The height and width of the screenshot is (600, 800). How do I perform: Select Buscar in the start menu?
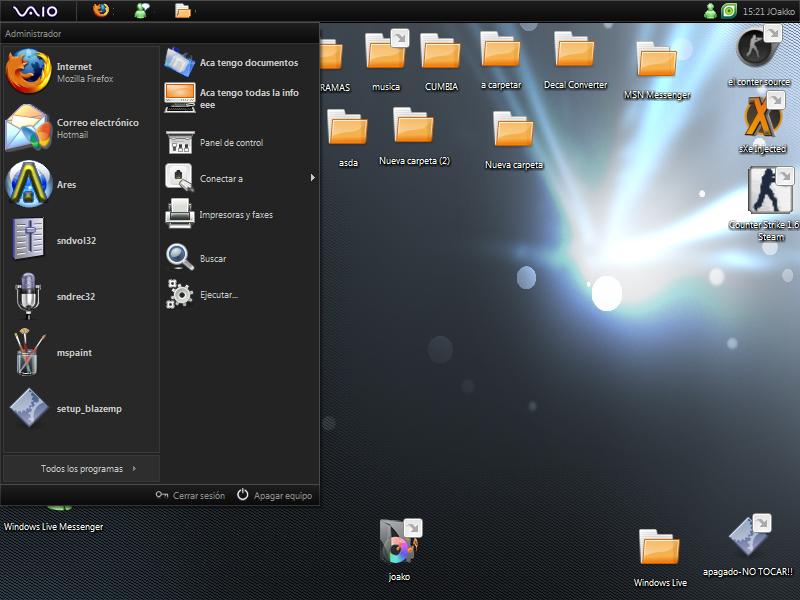click(x=213, y=259)
